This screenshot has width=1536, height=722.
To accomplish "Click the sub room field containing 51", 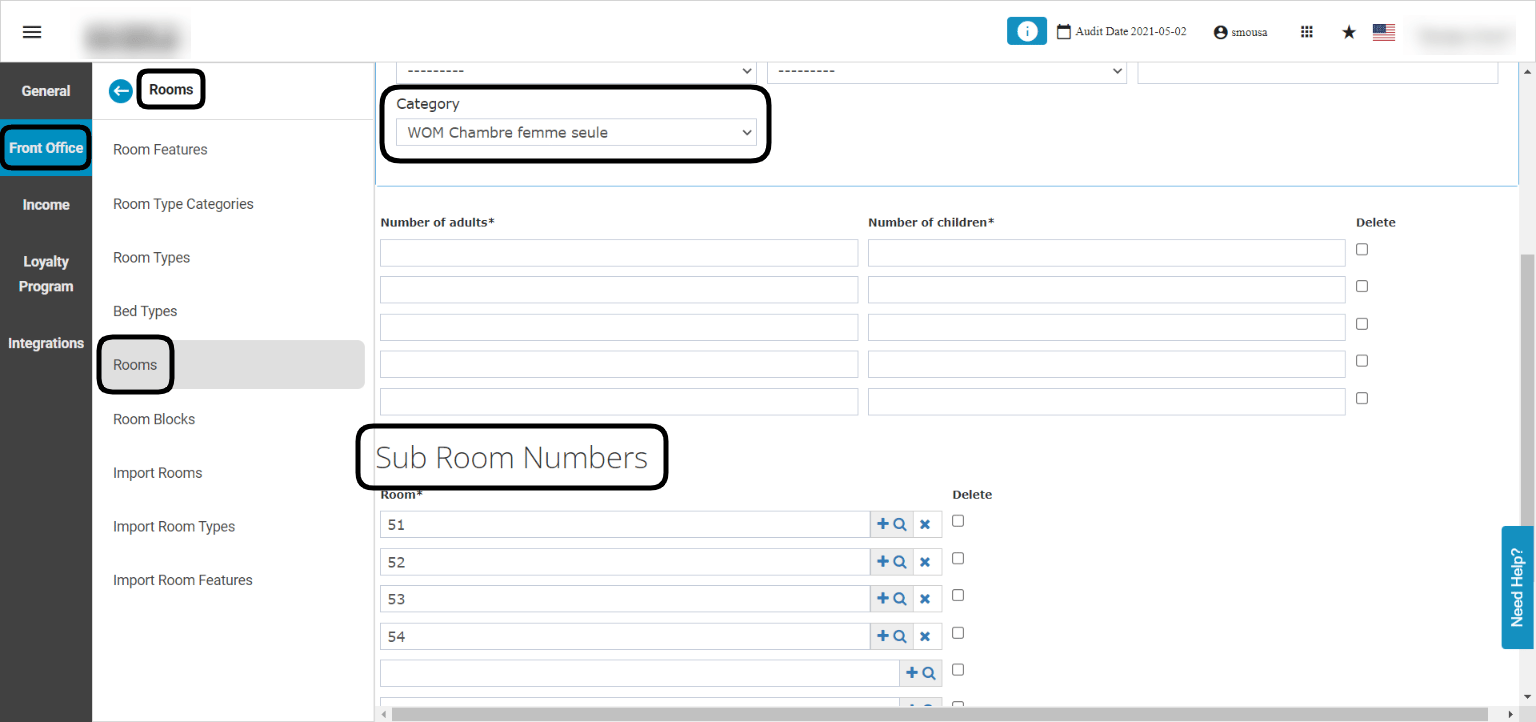I will click(625, 524).
